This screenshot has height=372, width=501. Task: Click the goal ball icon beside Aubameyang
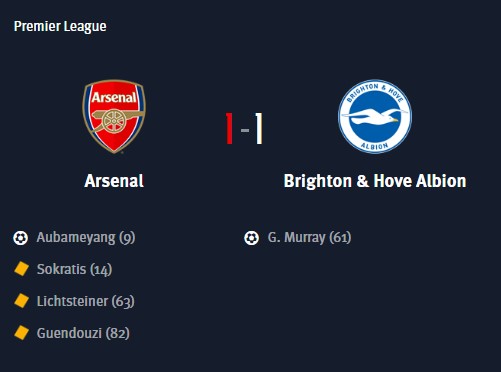coord(20,238)
